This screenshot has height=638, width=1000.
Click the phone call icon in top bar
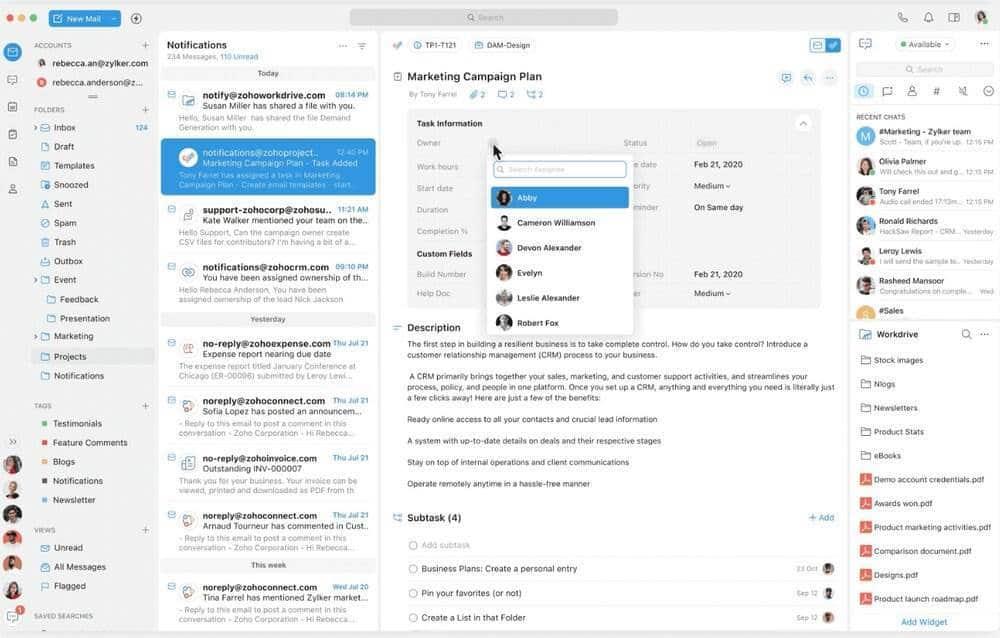pos(903,18)
